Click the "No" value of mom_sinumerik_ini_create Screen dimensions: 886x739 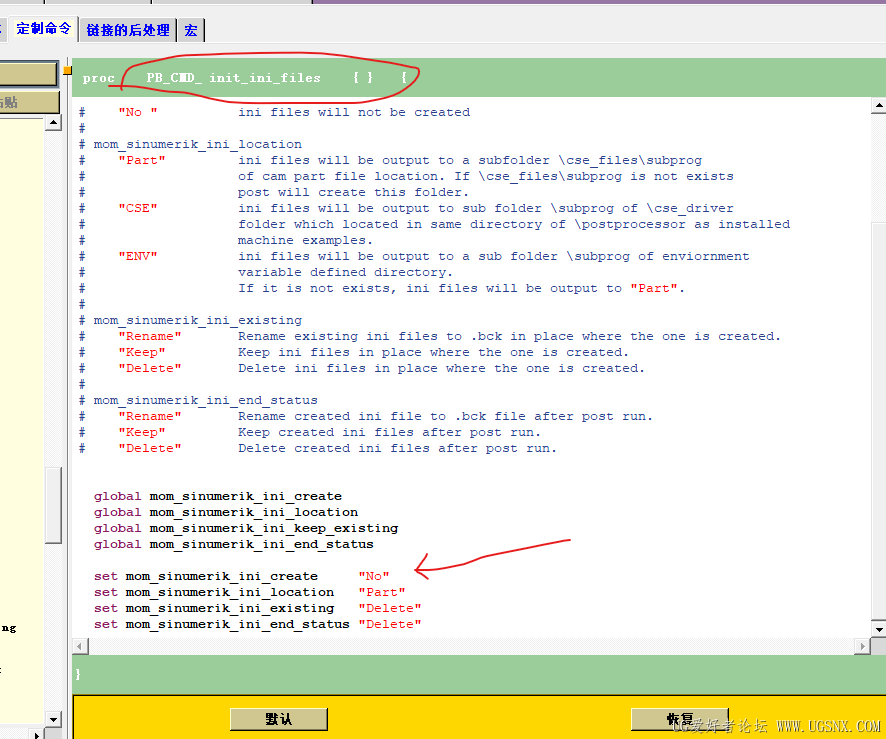[x=373, y=576]
